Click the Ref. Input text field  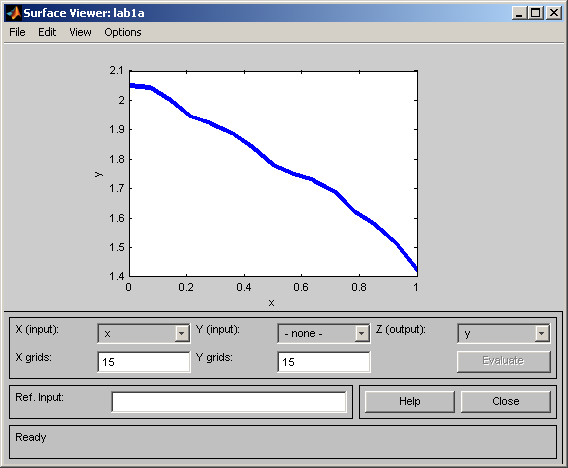coord(229,402)
